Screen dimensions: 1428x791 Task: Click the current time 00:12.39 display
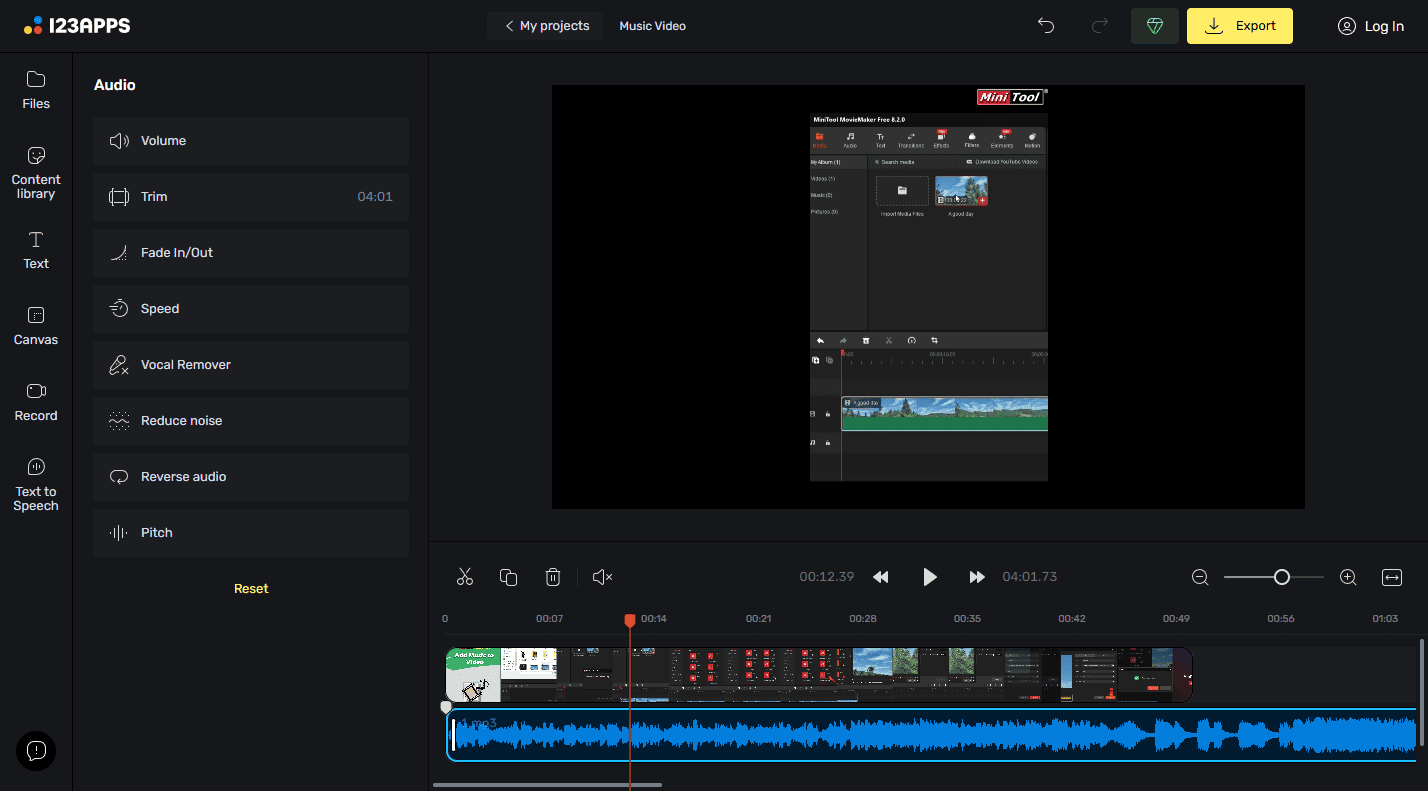pyautogui.click(x=826, y=577)
